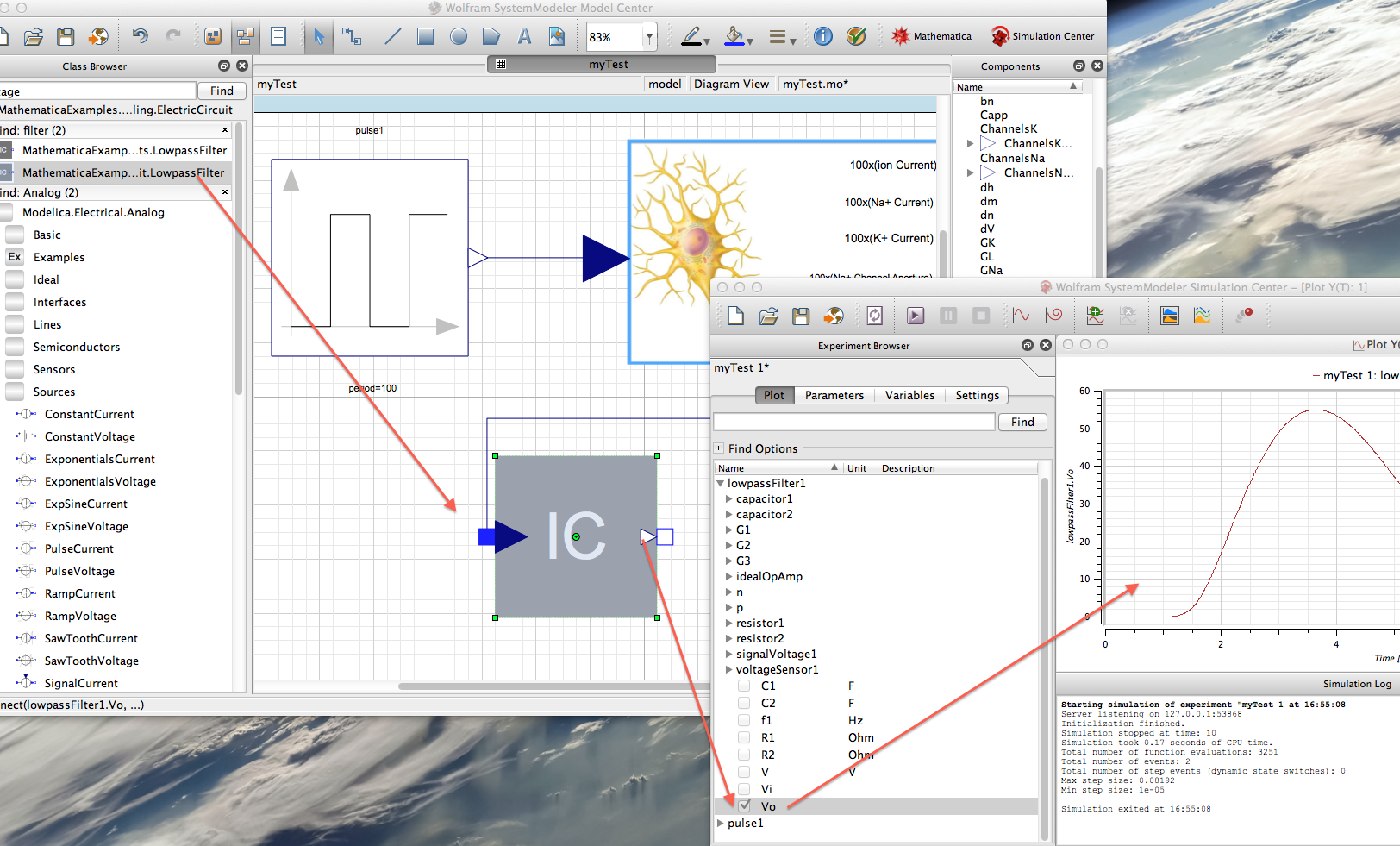Screen dimensions: 1400x846
Task: Select the Text tool (A)
Action: (x=524, y=36)
